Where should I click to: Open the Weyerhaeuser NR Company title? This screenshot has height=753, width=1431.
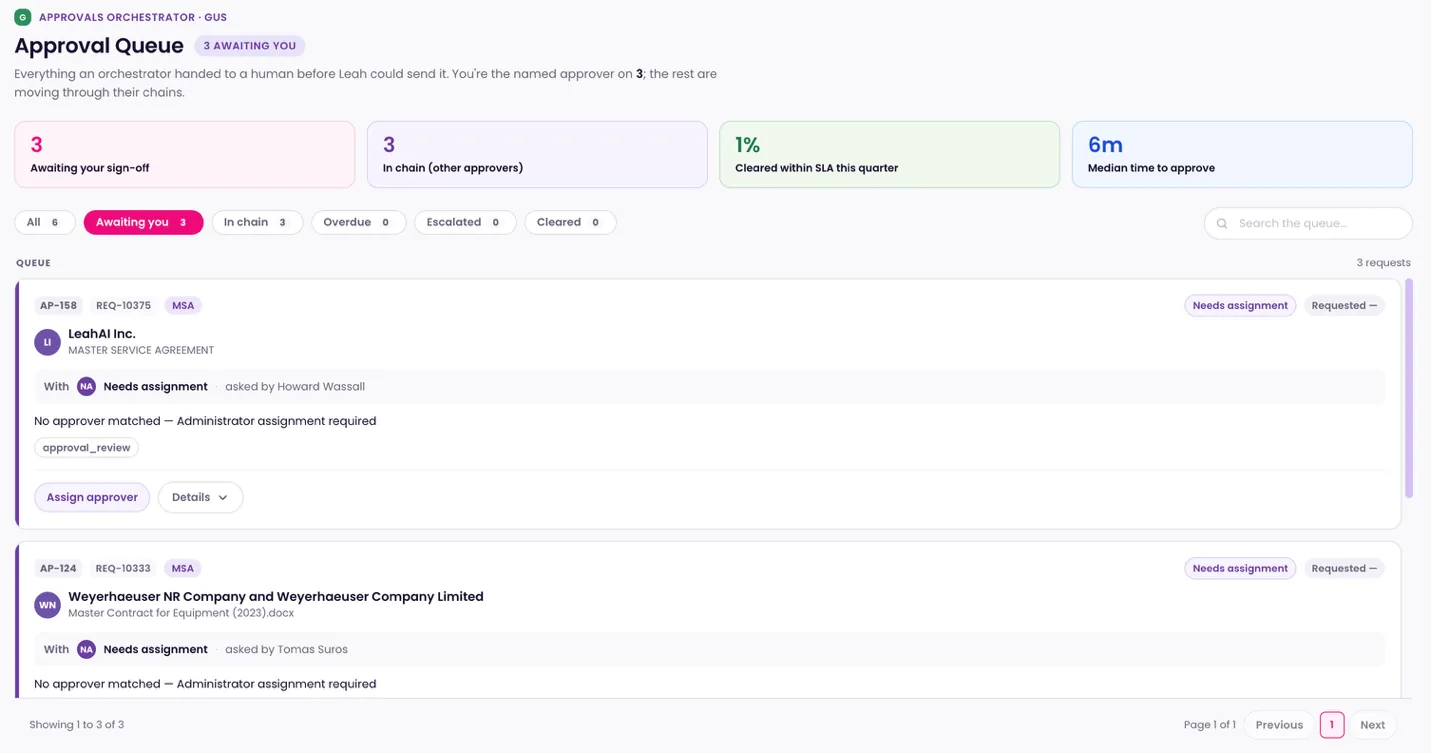coord(276,597)
